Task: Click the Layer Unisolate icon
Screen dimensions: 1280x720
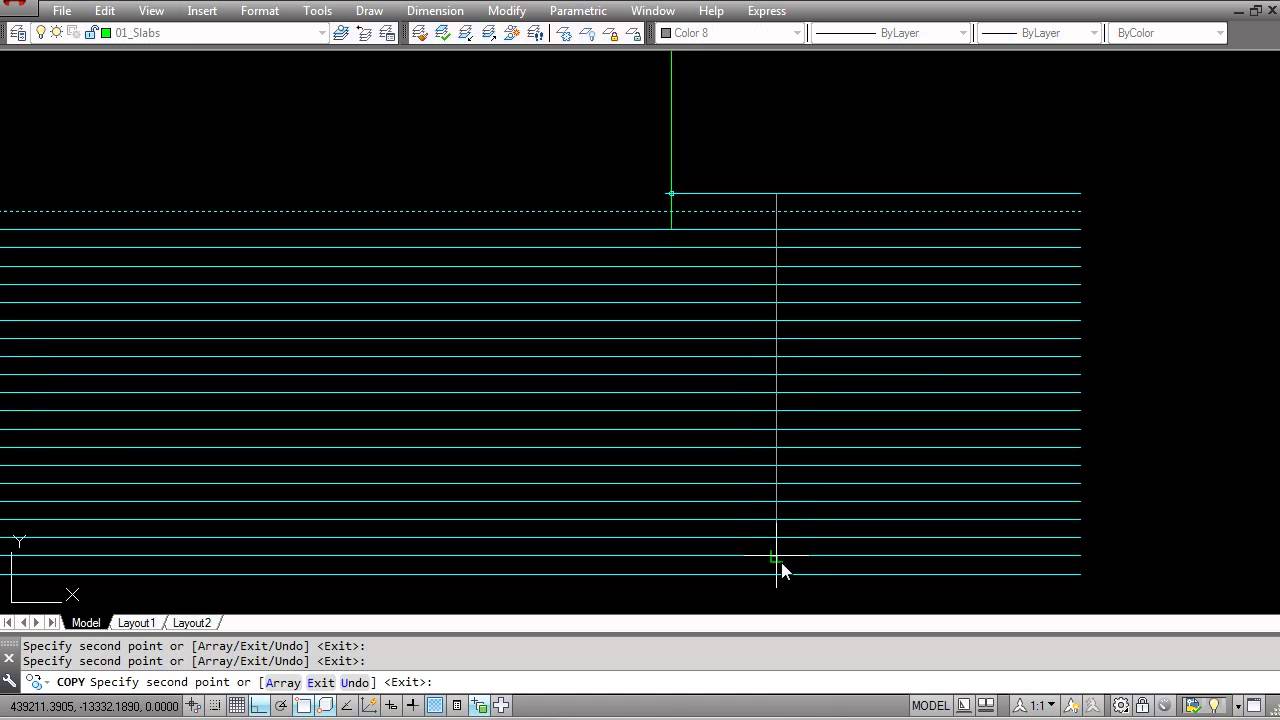Action: pos(489,33)
